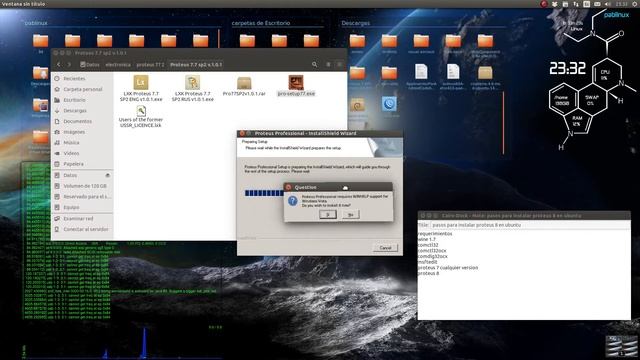Open first folder in Descargas desktop group
Image resolution: width=640 pixels, height=360 pixels.
click(x=357, y=43)
